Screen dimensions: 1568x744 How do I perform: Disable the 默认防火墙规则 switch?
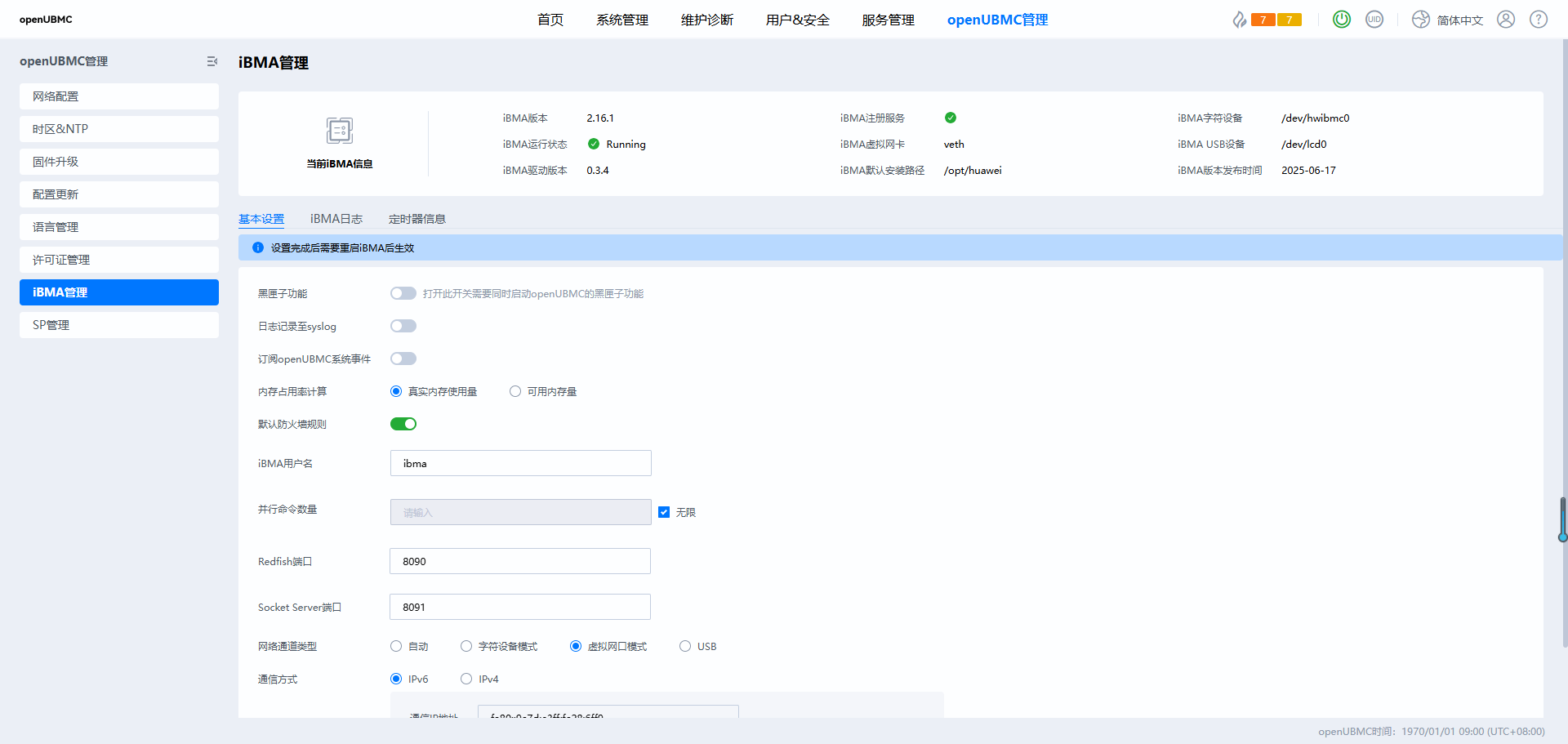(403, 424)
